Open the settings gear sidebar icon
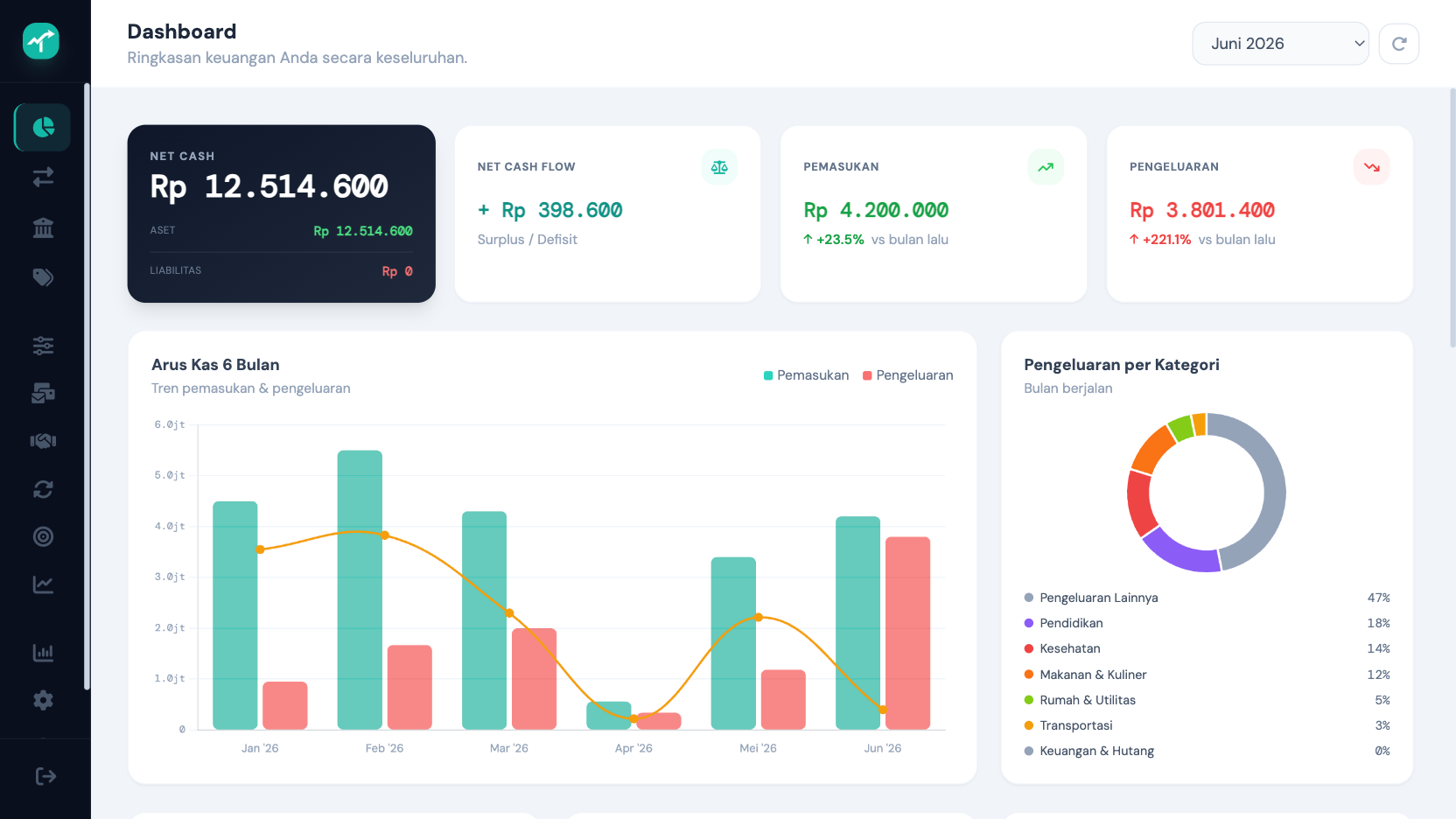 43,700
